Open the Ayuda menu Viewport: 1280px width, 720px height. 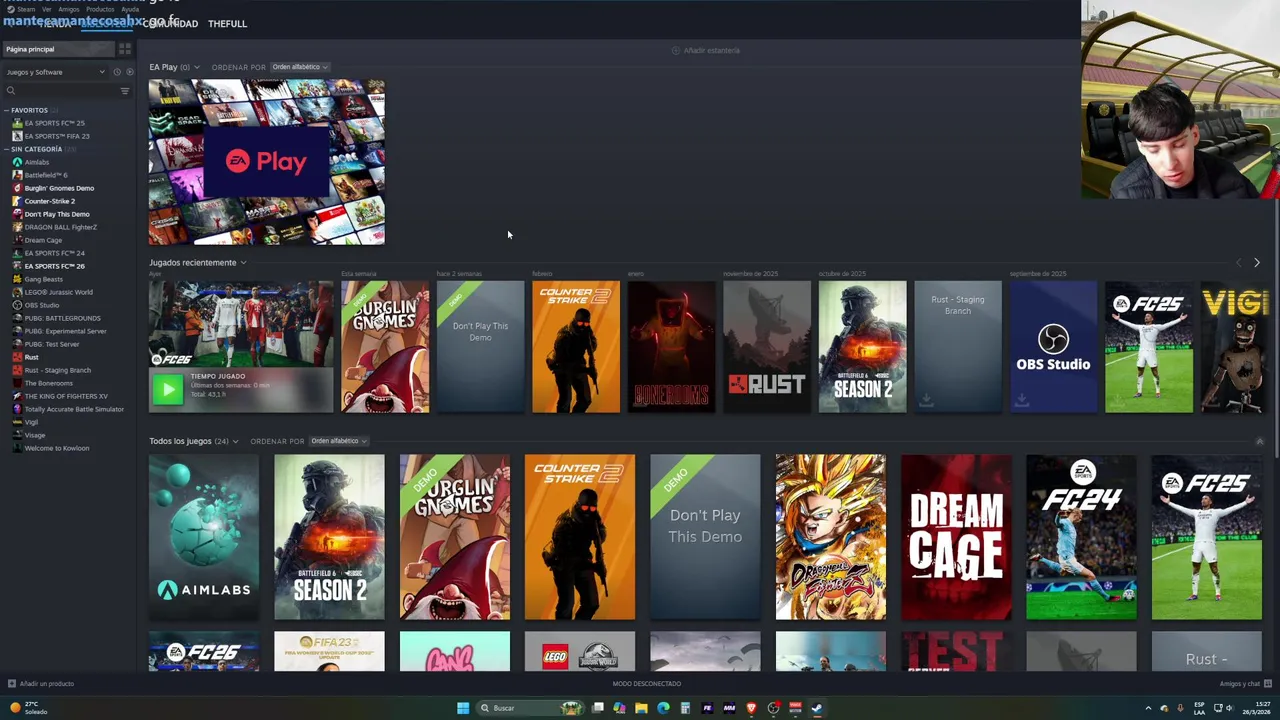coord(130,9)
